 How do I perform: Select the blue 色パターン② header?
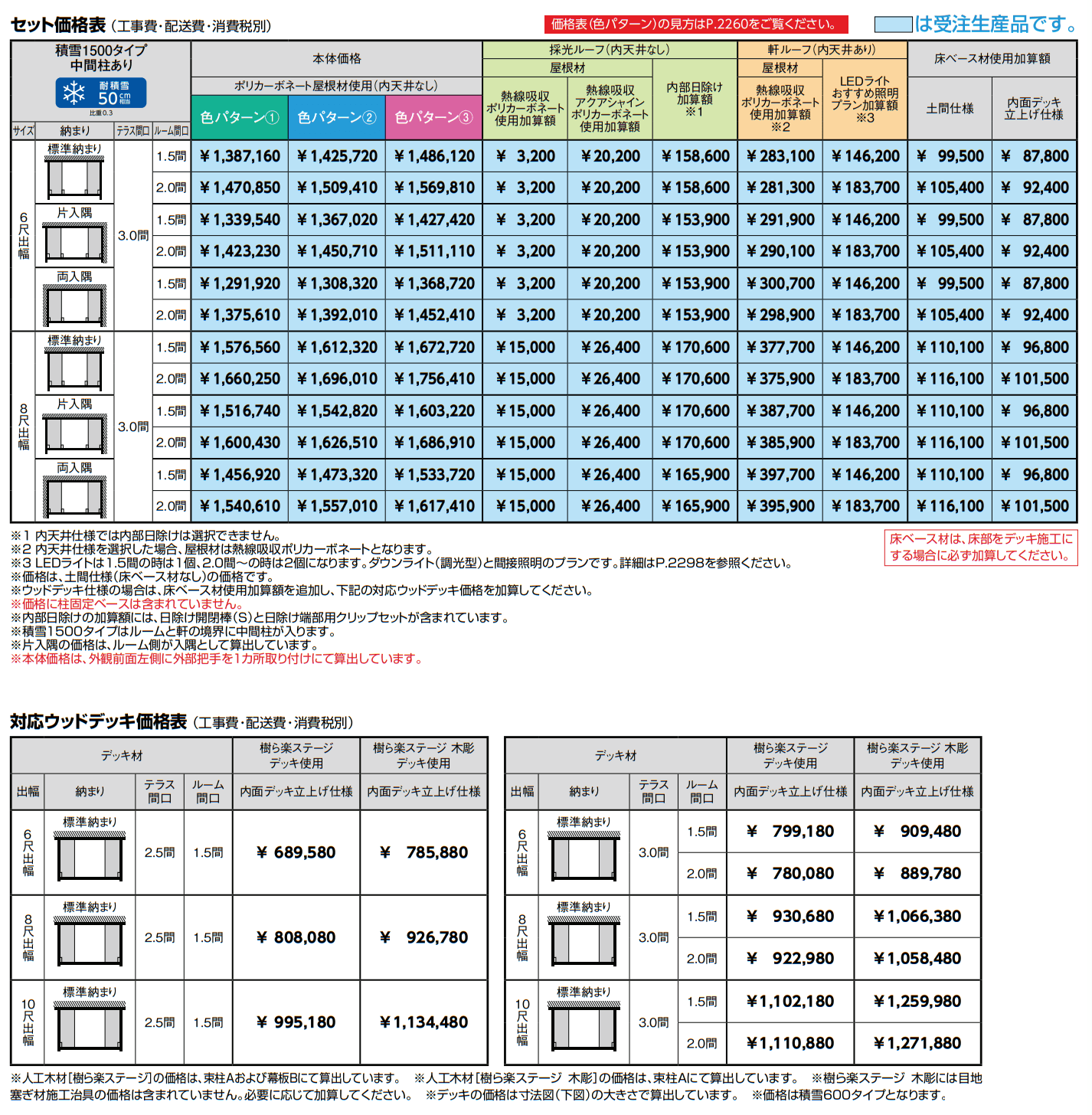[337, 117]
